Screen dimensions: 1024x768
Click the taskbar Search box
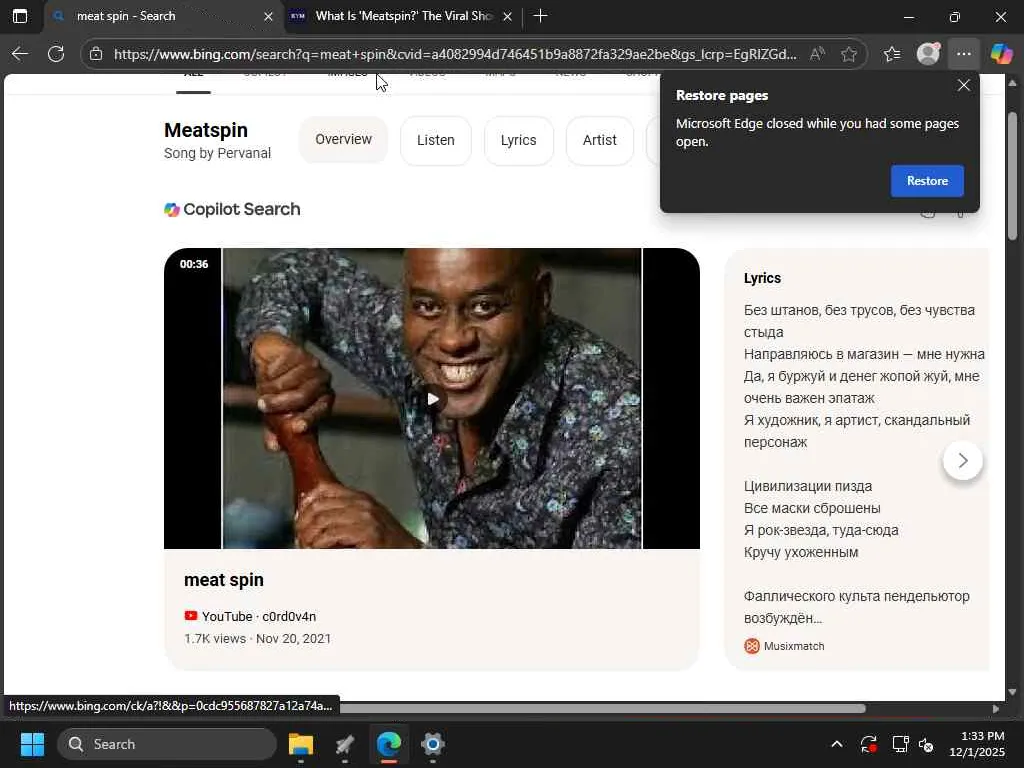click(167, 744)
